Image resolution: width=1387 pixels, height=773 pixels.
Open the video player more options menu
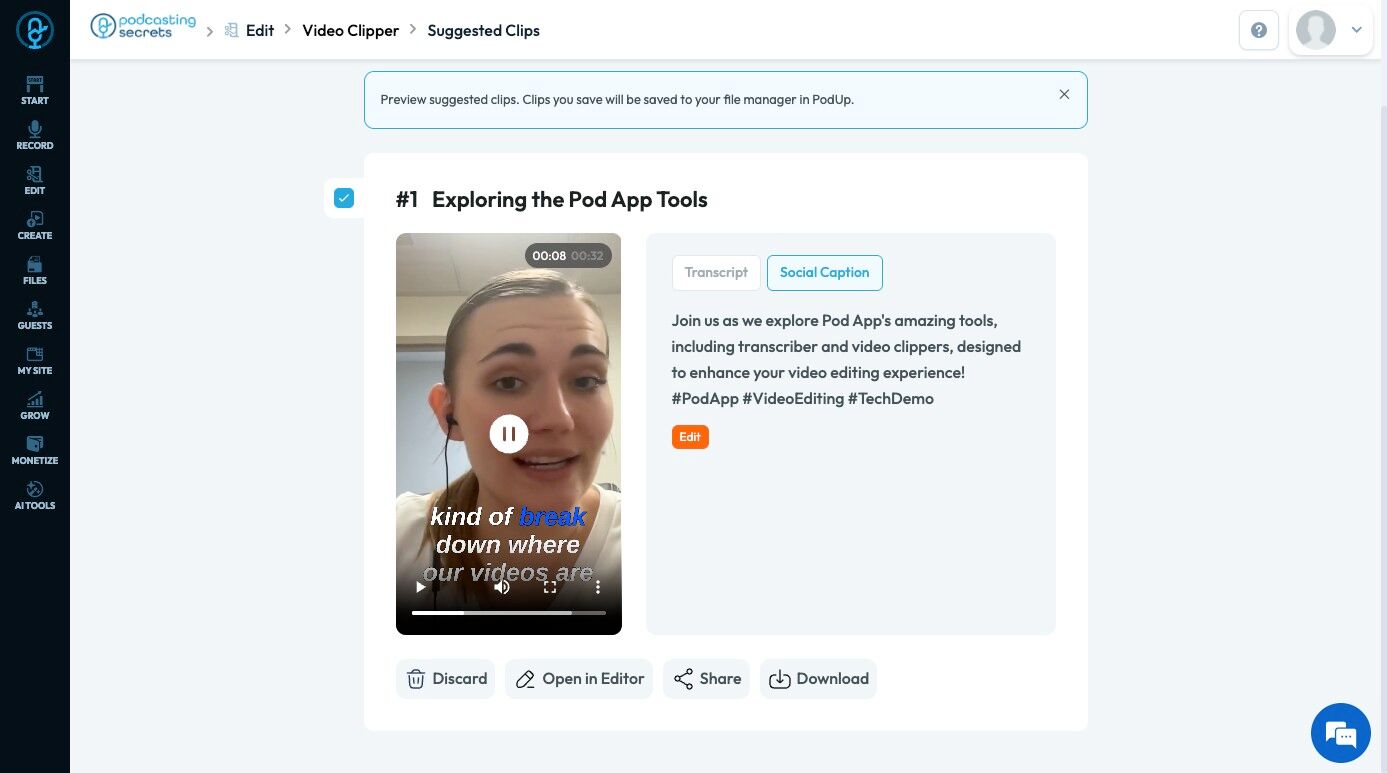(598, 587)
